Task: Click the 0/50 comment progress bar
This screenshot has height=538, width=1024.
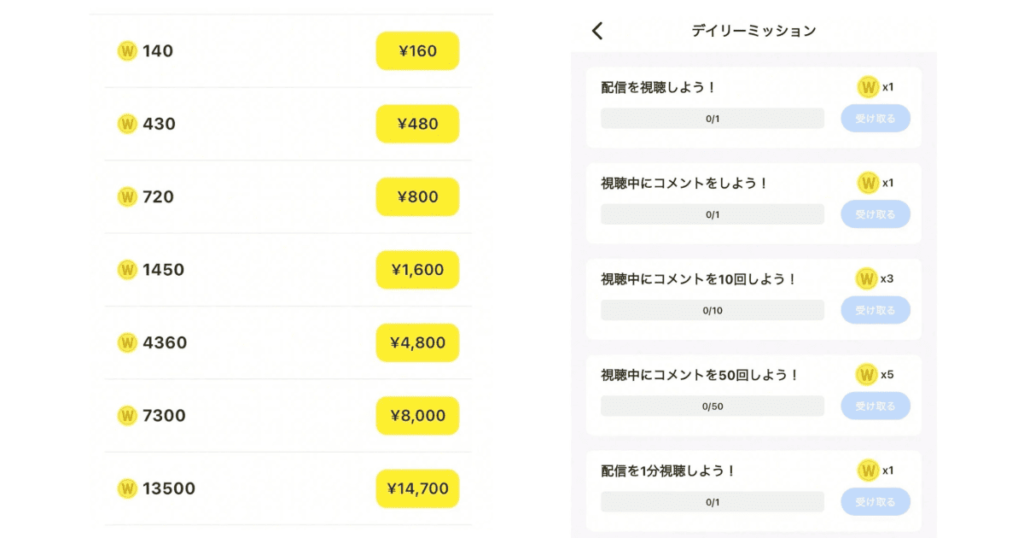Action: 712,406
